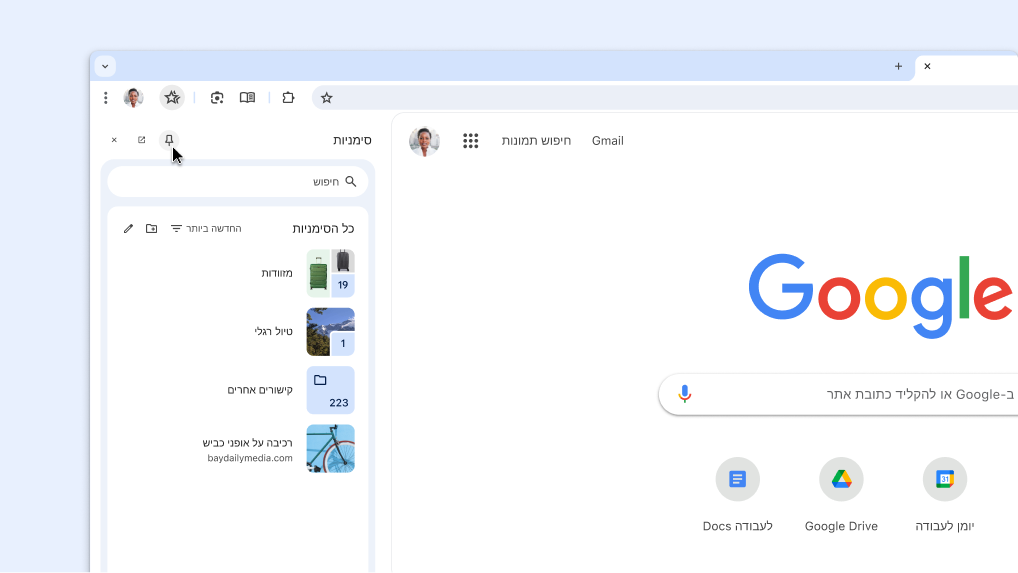Open the Chrome three-dot menu

pos(105,98)
